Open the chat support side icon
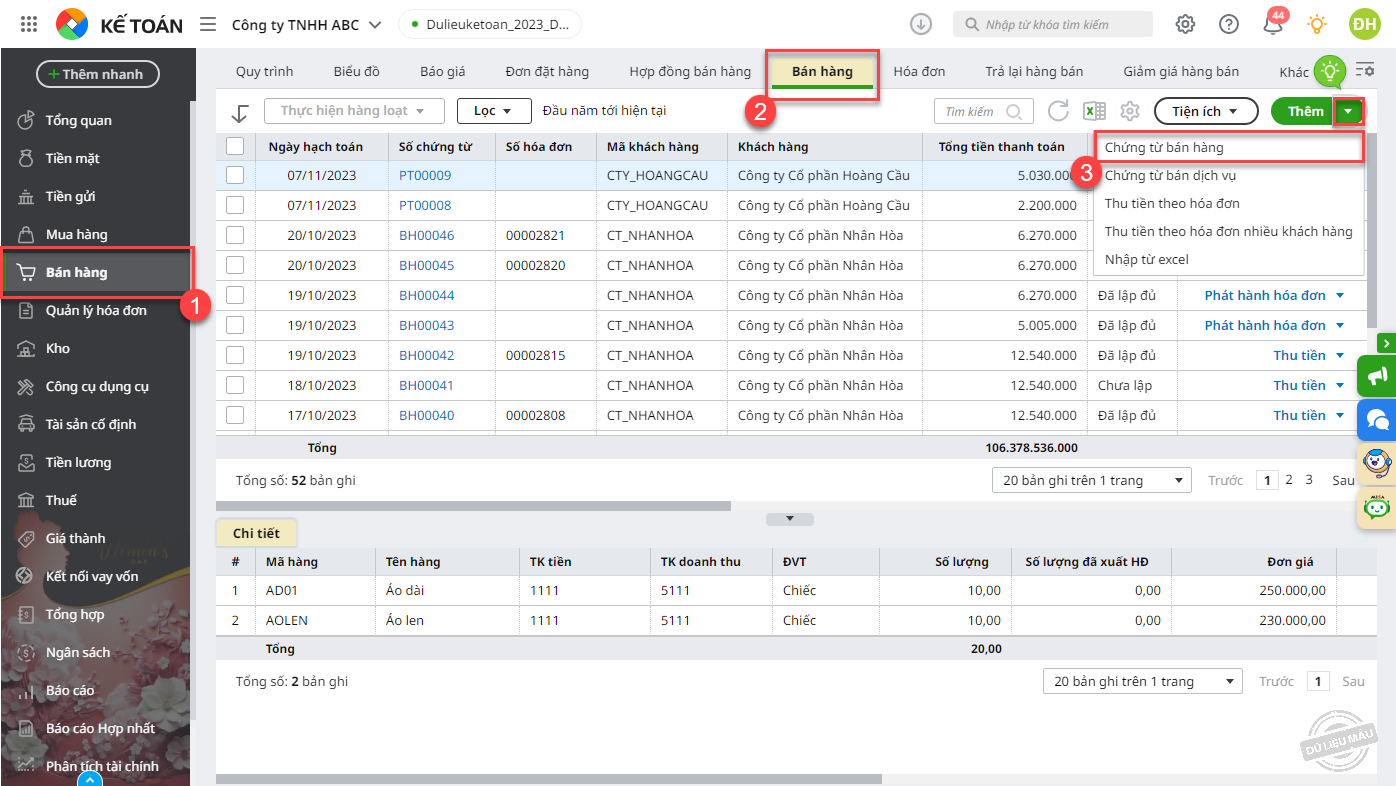The height and width of the screenshot is (786, 1396). (1377, 420)
